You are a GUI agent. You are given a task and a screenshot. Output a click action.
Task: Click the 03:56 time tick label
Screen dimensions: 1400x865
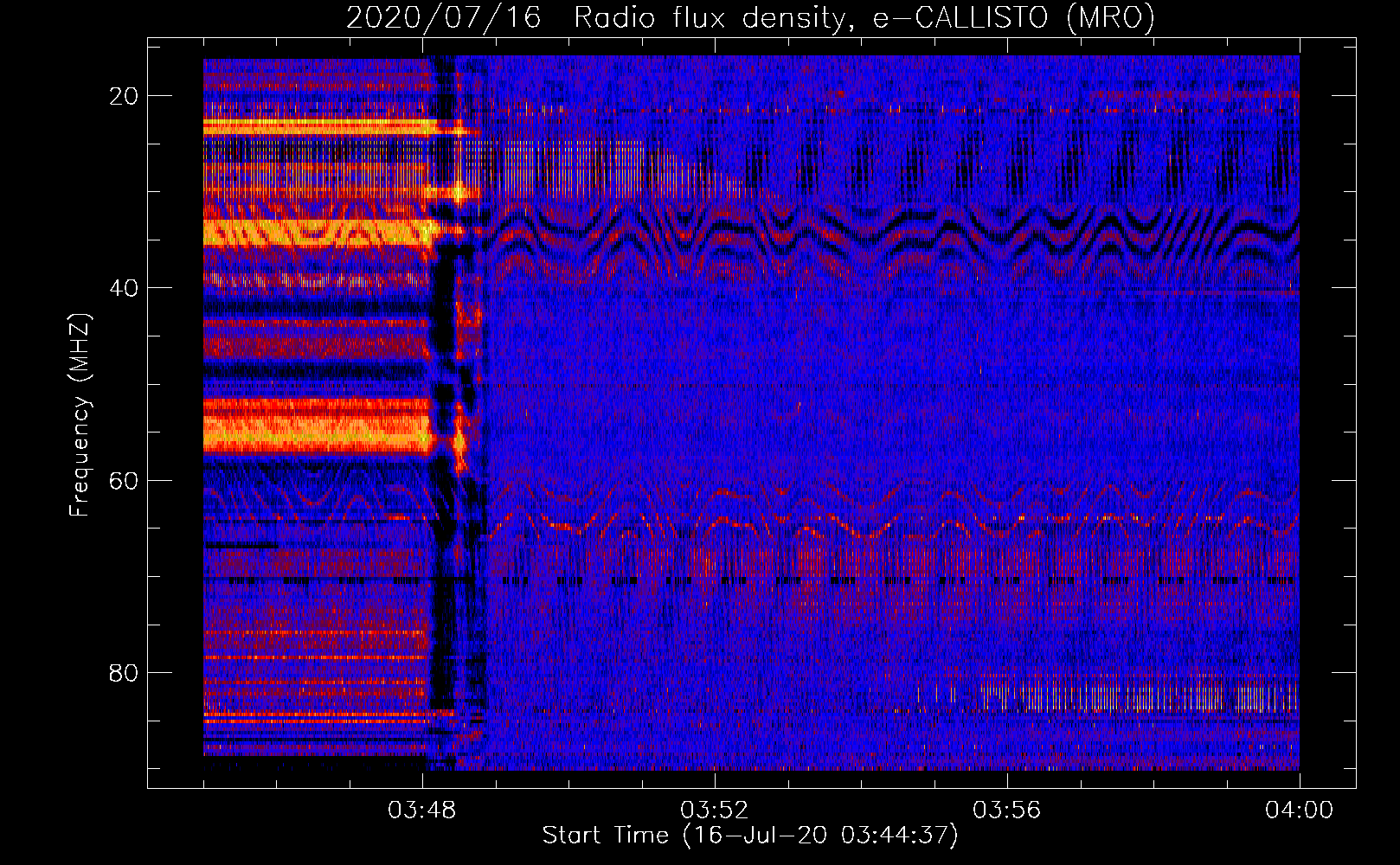click(x=1007, y=811)
